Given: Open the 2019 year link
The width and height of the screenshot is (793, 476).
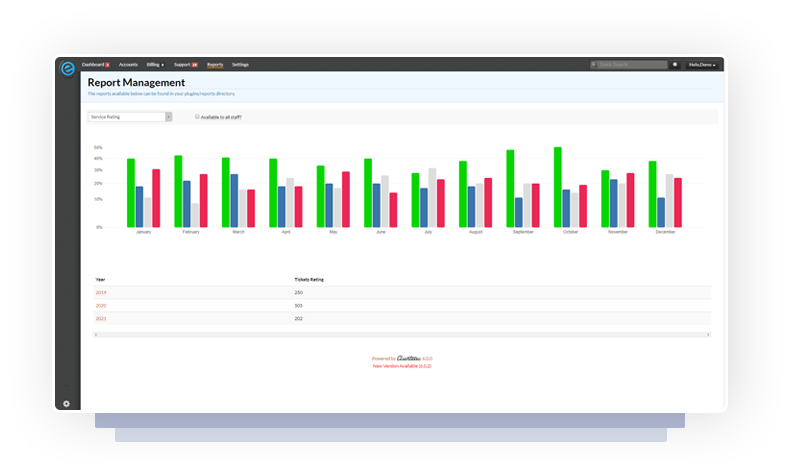Looking at the screenshot, I should (101, 292).
